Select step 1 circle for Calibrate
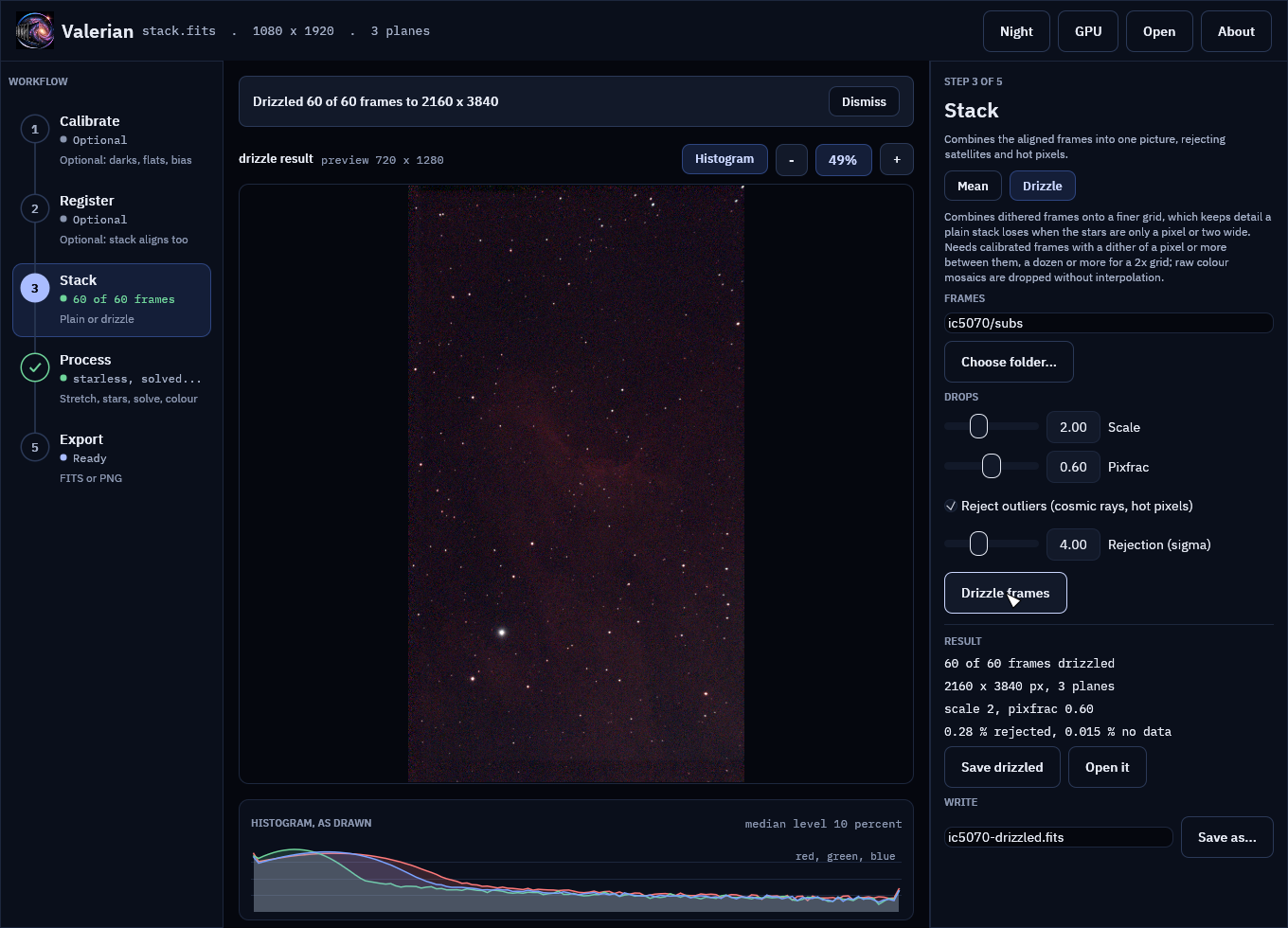The height and width of the screenshot is (928, 1288). pos(35,129)
